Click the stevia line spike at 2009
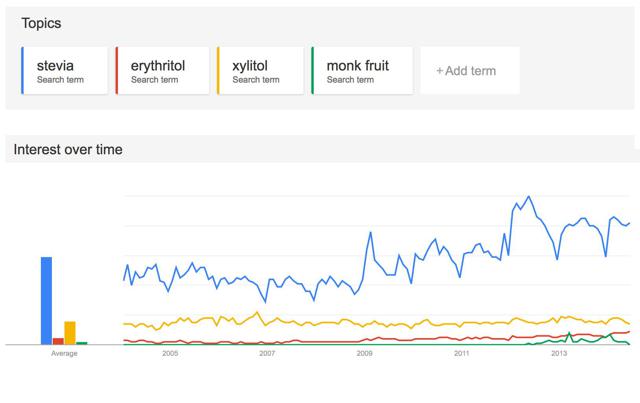The image size is (640, 403). point(371,232)
